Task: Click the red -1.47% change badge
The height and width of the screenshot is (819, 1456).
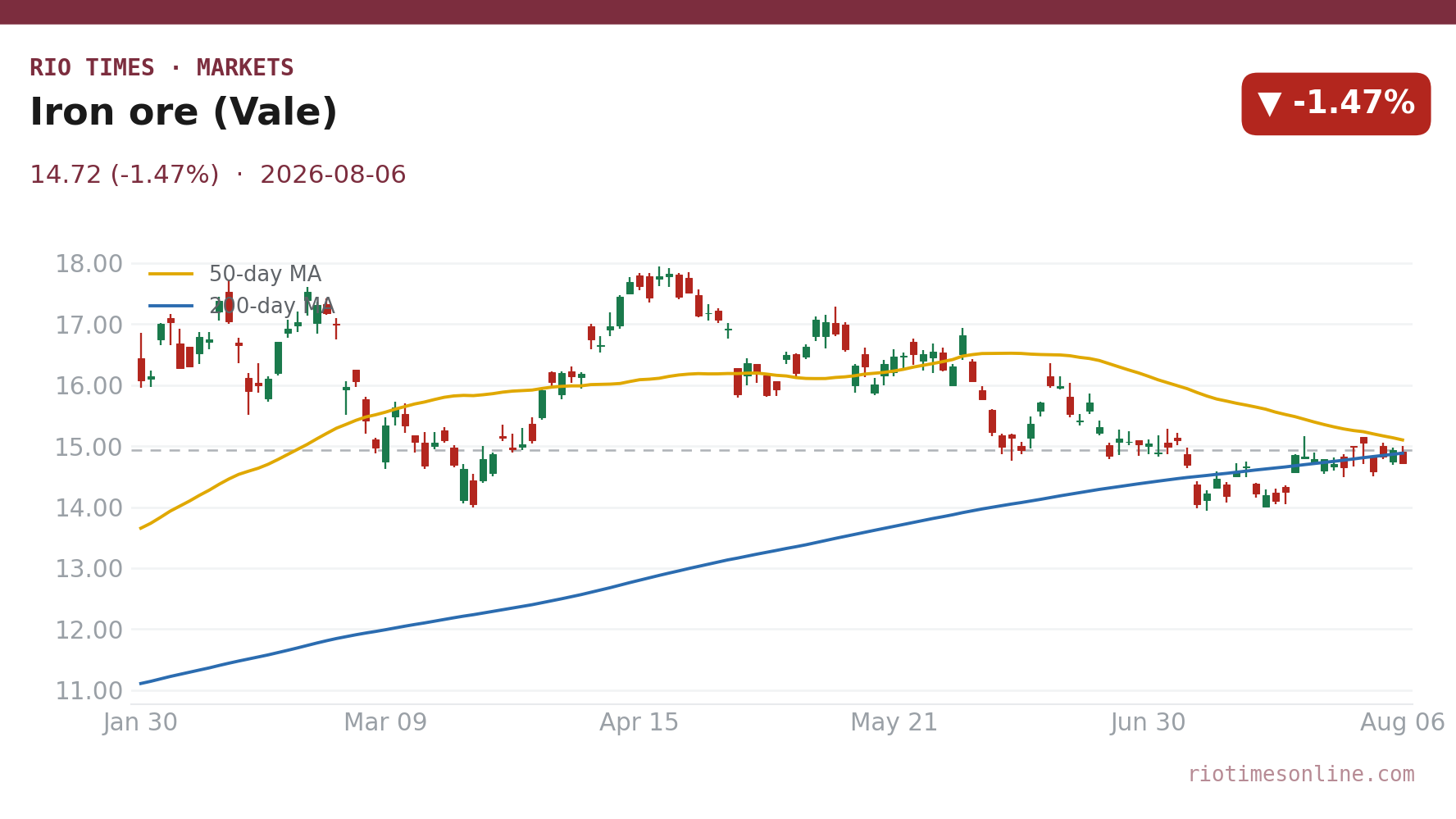Action: tap(1335, 104)
